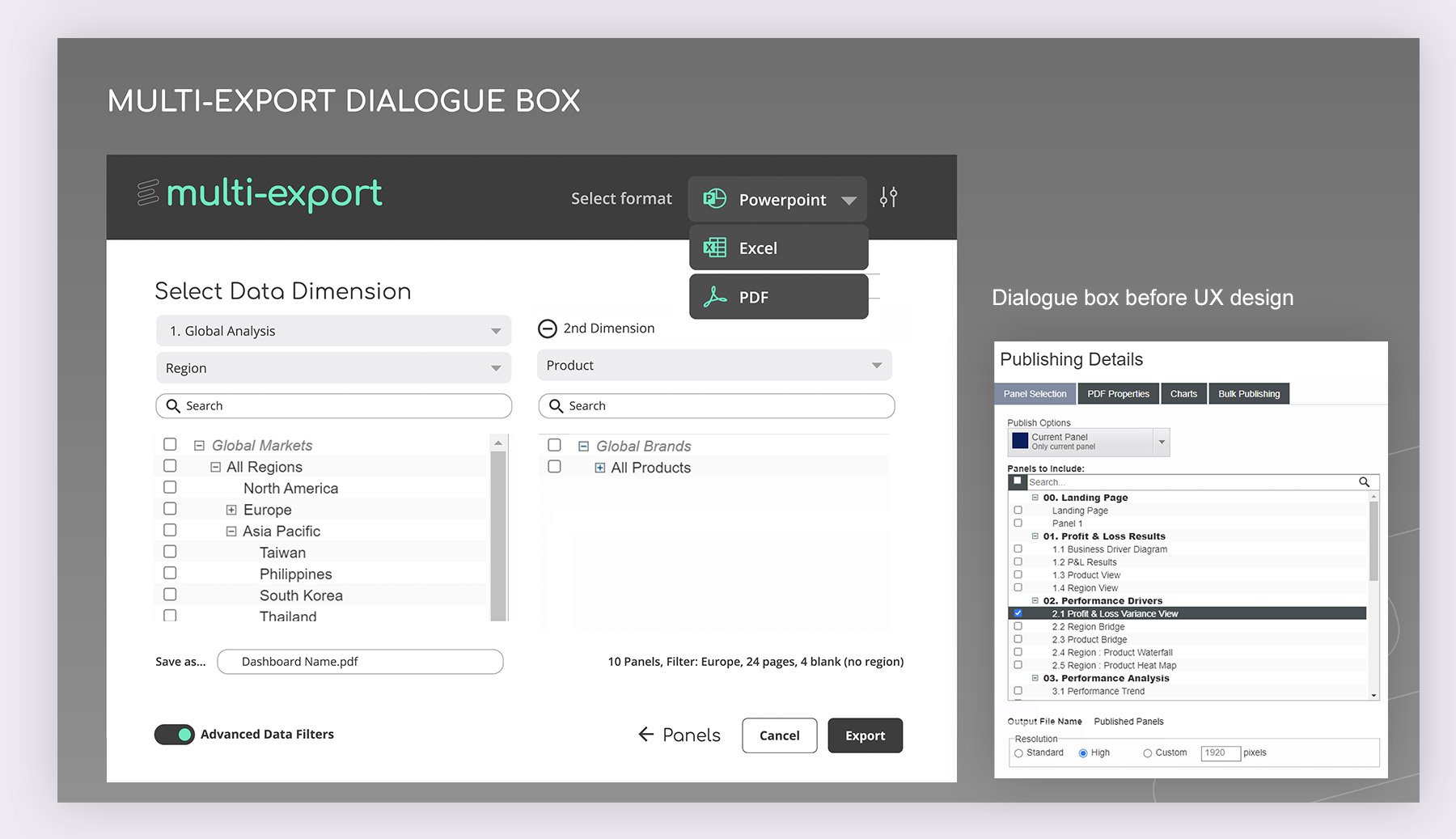The image size is (1456, 839).
Task: Click the PDF Acrobat icon
Action: [x=714, y=297]
